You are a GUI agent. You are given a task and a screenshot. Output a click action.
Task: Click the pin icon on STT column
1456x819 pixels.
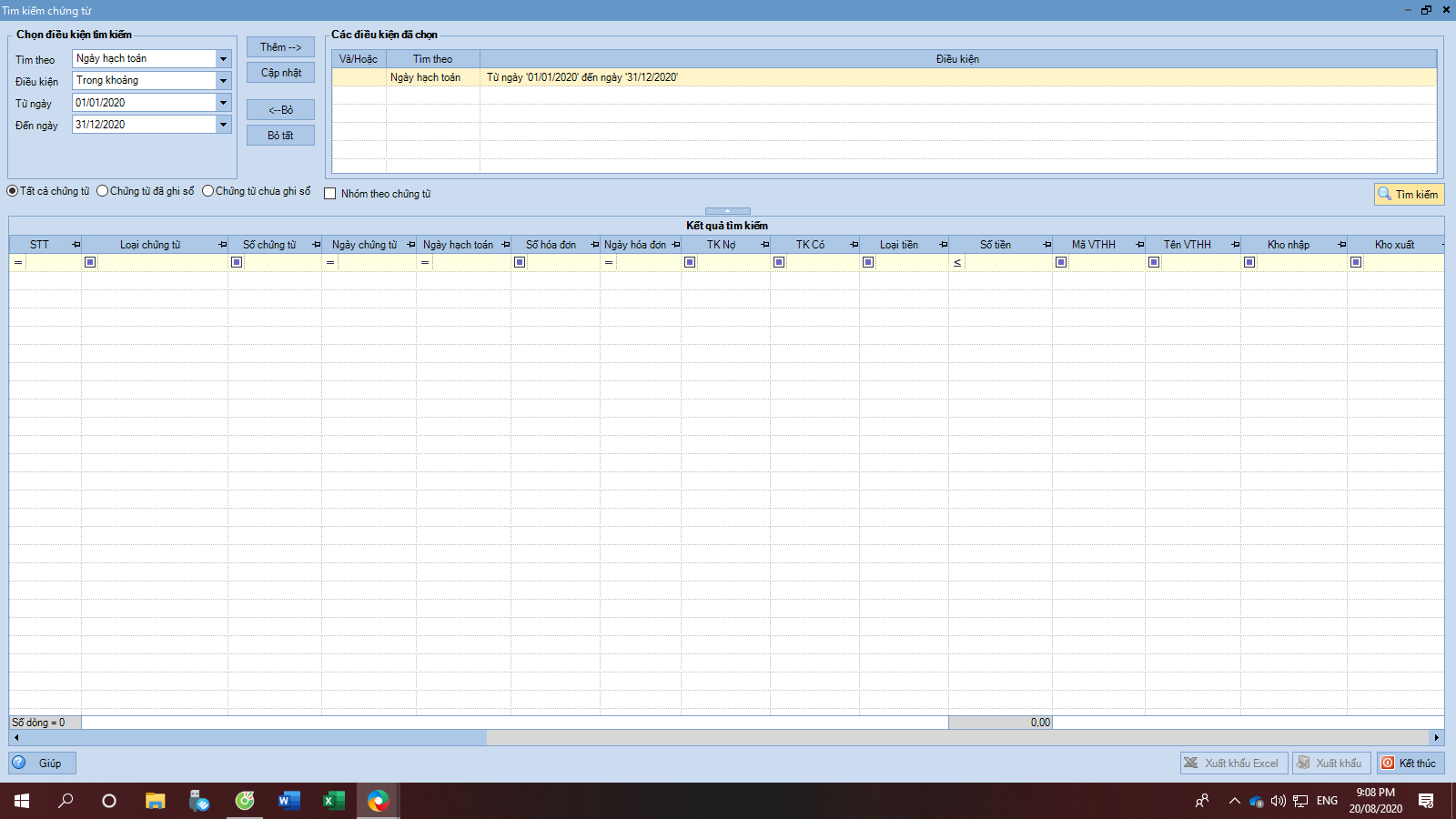(76, 245)
